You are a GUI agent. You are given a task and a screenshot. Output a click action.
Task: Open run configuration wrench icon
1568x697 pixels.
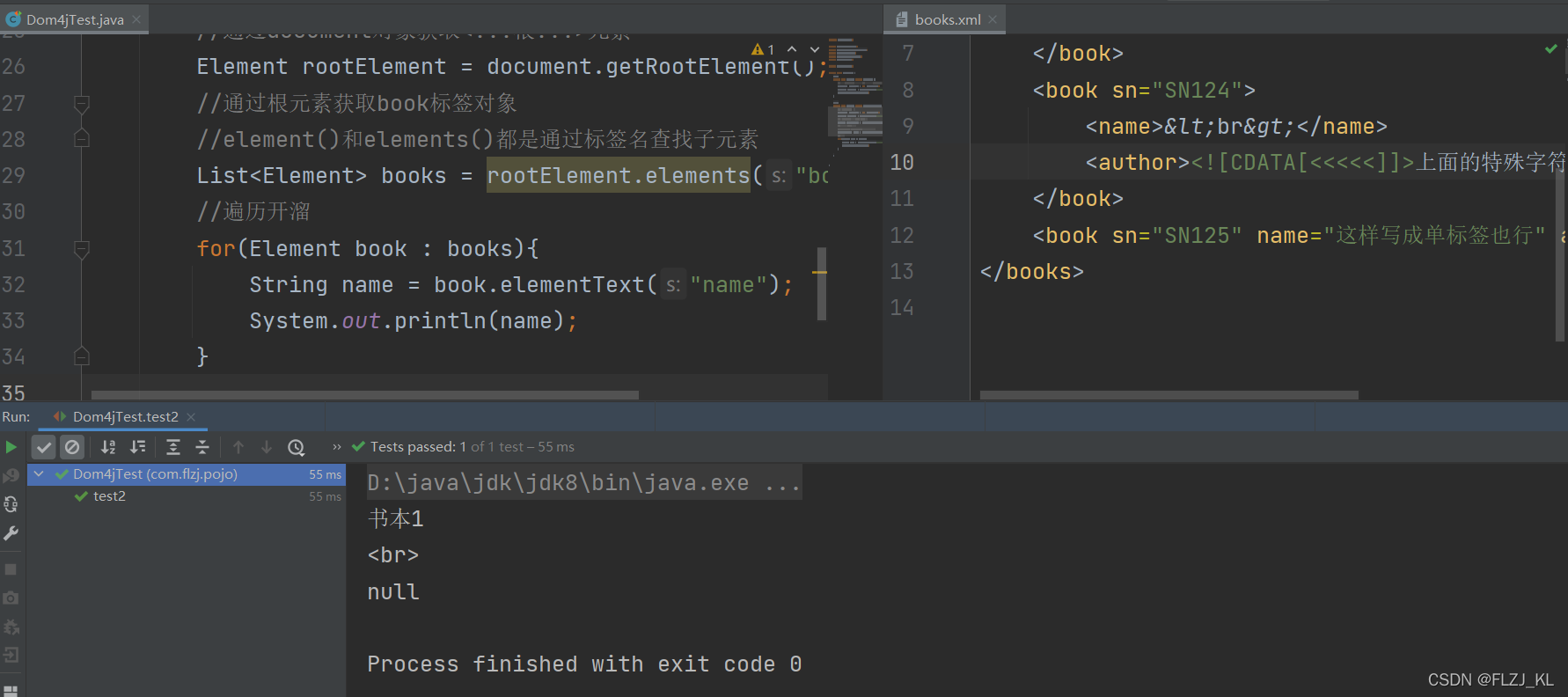(11, 533)
